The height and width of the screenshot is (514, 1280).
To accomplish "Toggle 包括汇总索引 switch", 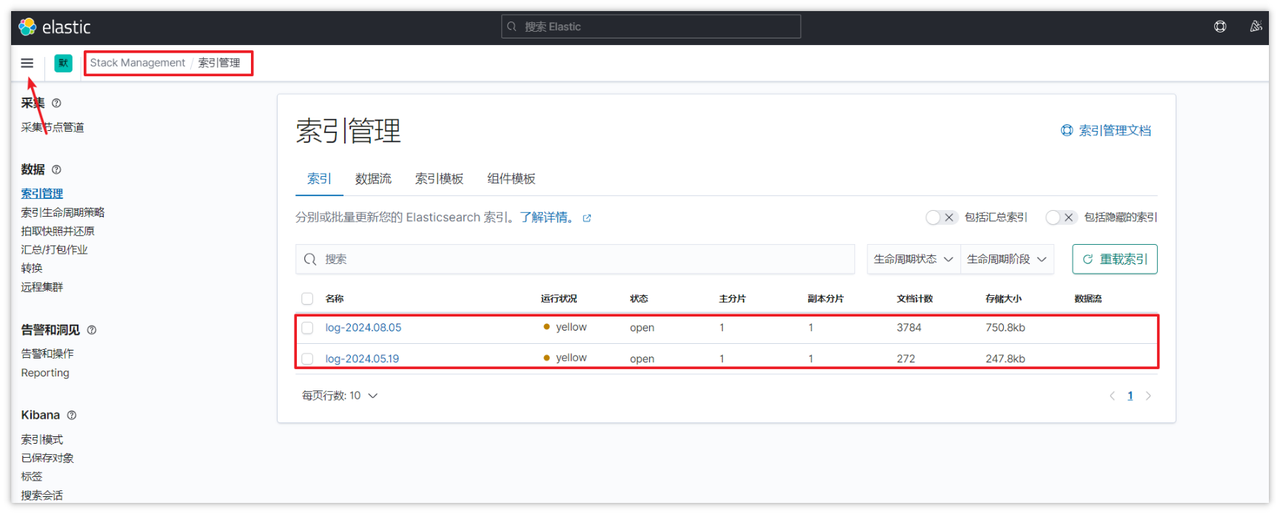I will point(941,217).
